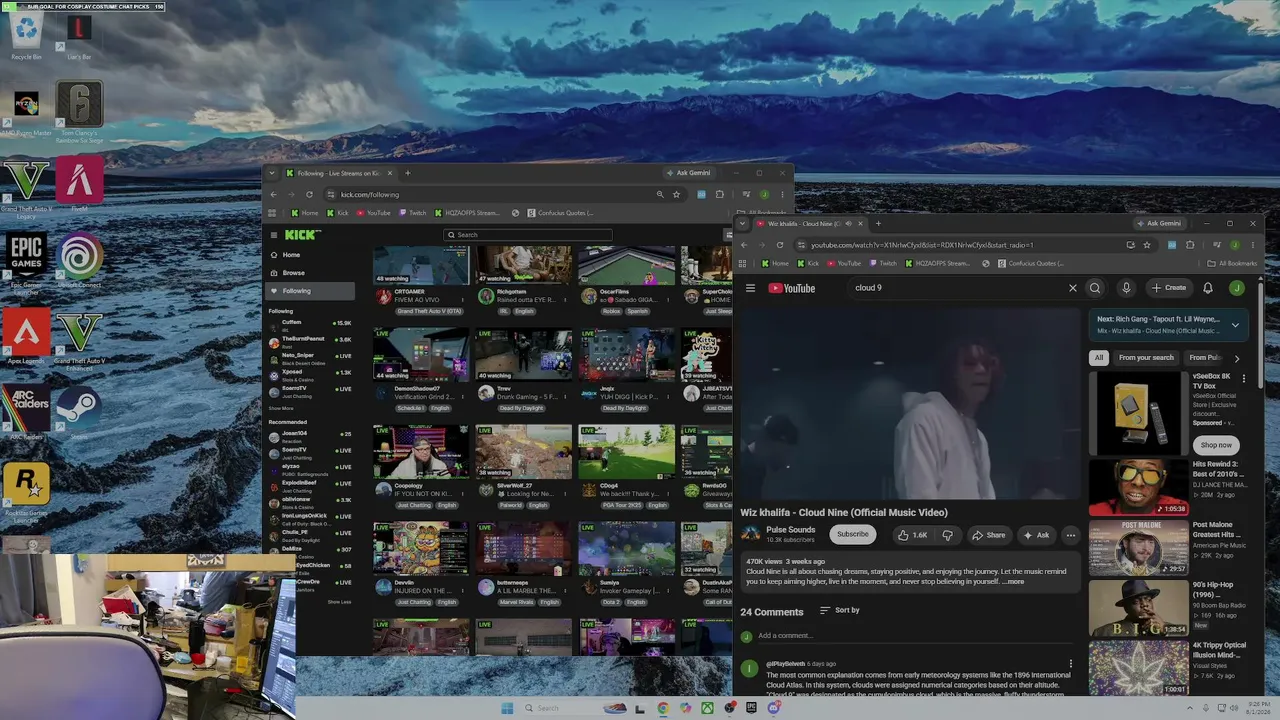This screenshot has height=720, width=1280.
Task: Run the YouTube search with magnifier button
Action: (1095, 288)
